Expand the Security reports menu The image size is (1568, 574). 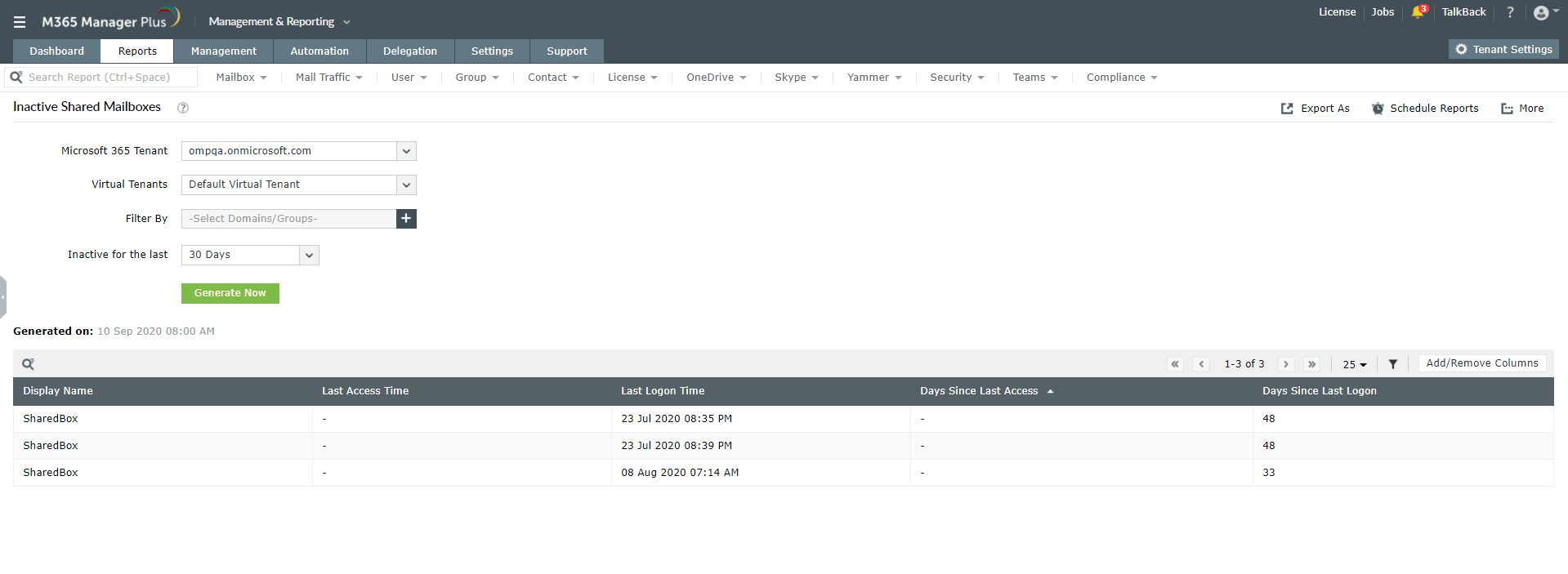(957, 78)
